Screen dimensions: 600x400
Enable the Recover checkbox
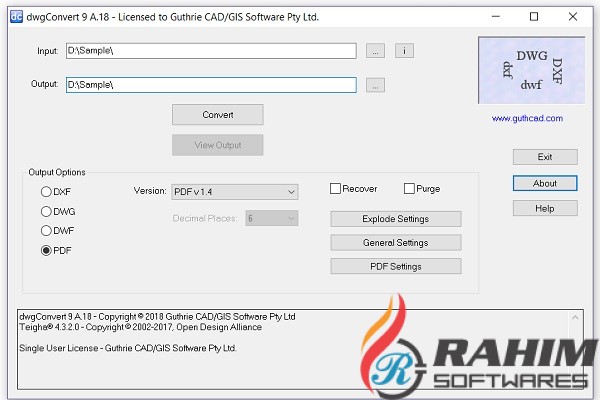tap(354, 189)
